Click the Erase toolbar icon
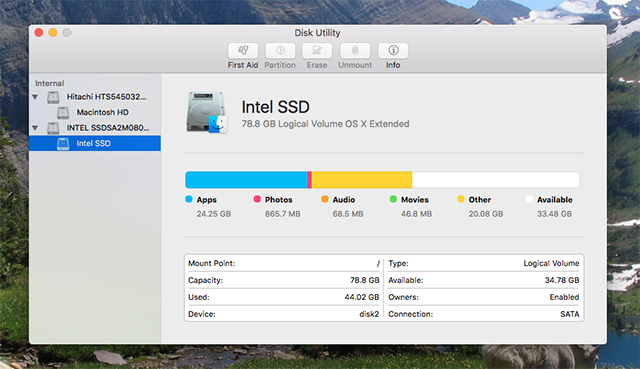This screenshot has height=369, width=640. click(x=317, y=51)
